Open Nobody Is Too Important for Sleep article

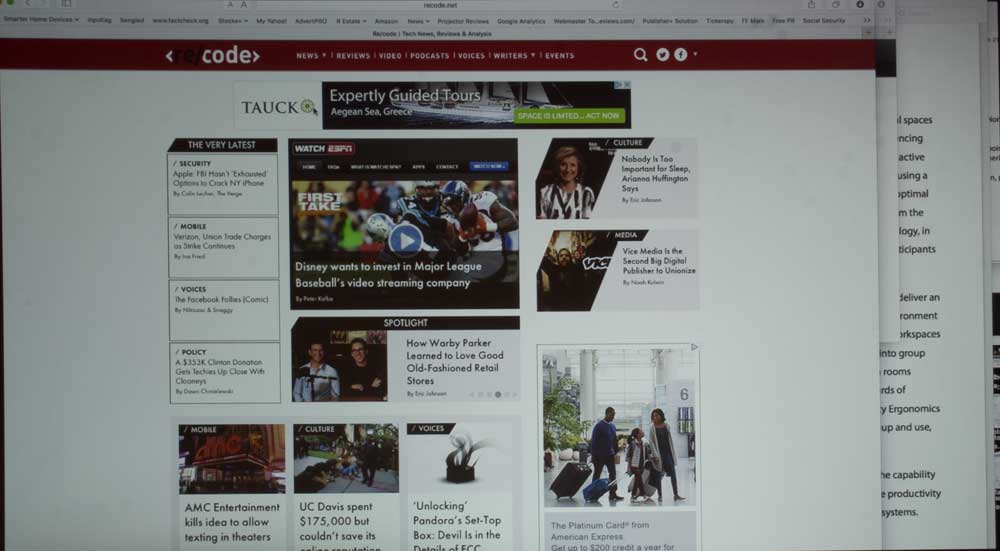coord(656,173)
